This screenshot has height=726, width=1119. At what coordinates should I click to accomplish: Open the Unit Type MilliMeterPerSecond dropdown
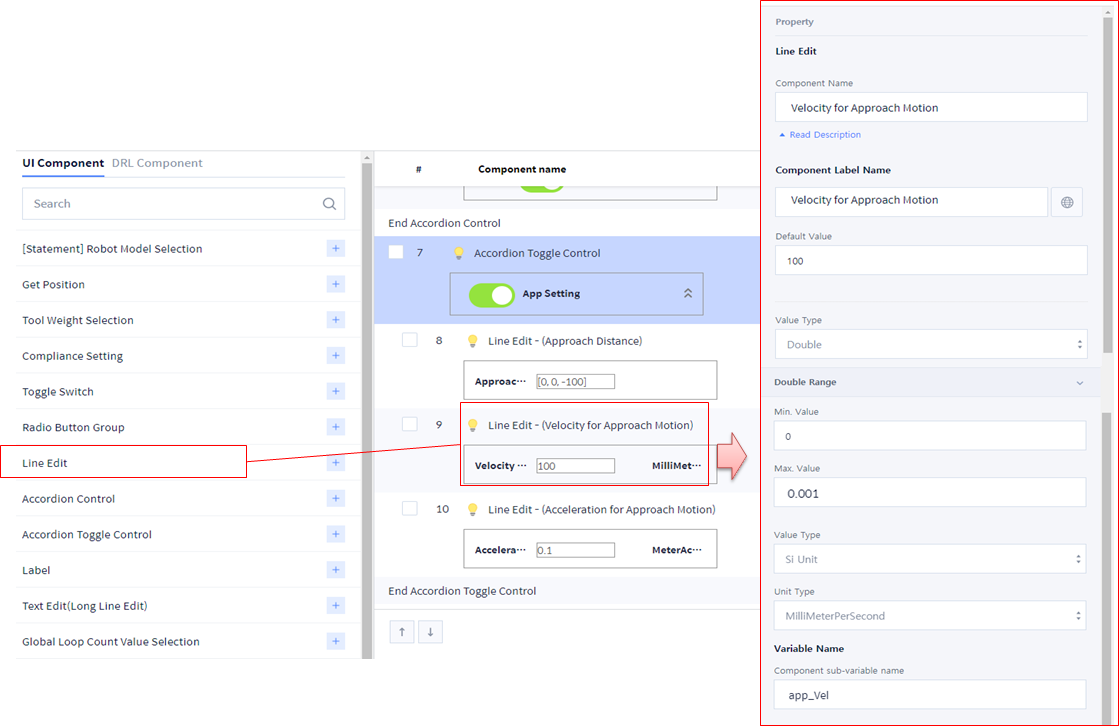[x=930, y=616]
